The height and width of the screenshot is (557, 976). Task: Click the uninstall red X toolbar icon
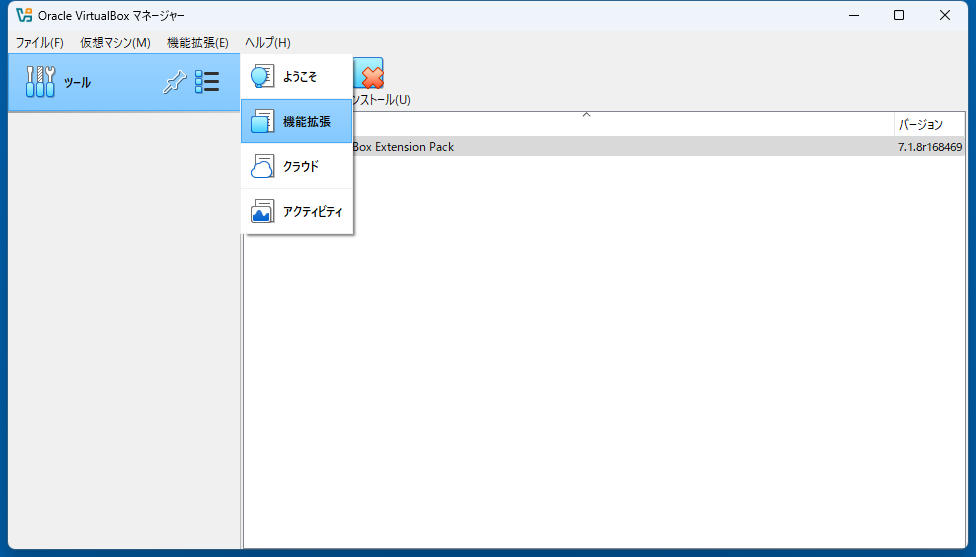point(370,74)
